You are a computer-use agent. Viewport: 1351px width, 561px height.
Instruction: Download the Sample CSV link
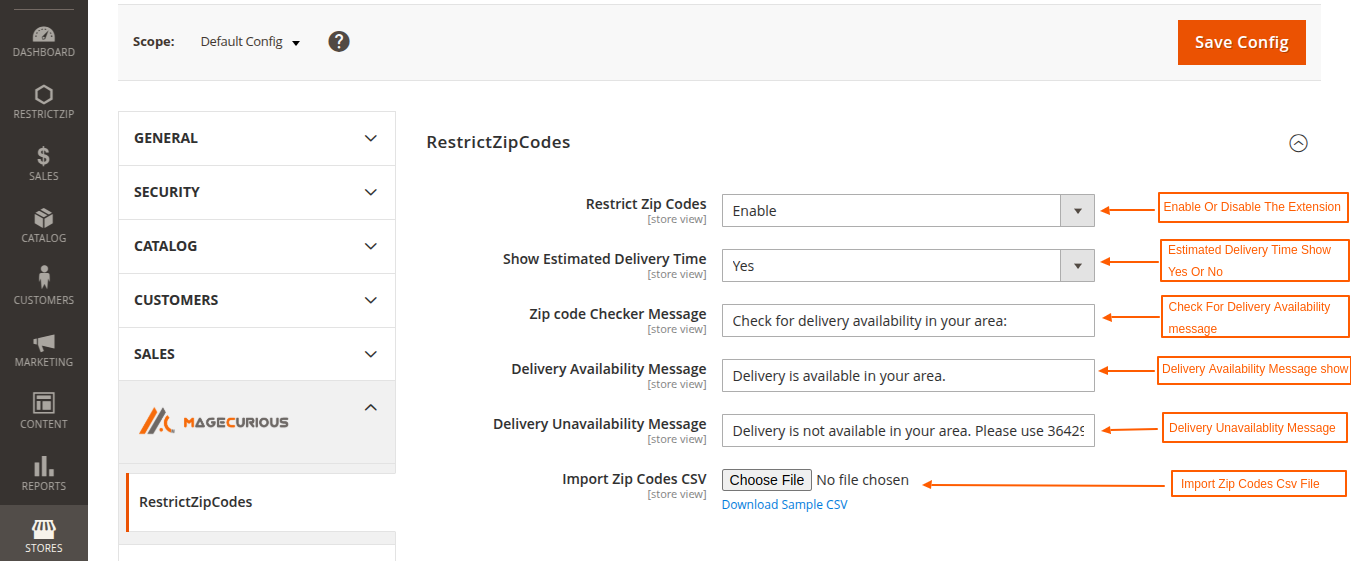tap(784, 505)
